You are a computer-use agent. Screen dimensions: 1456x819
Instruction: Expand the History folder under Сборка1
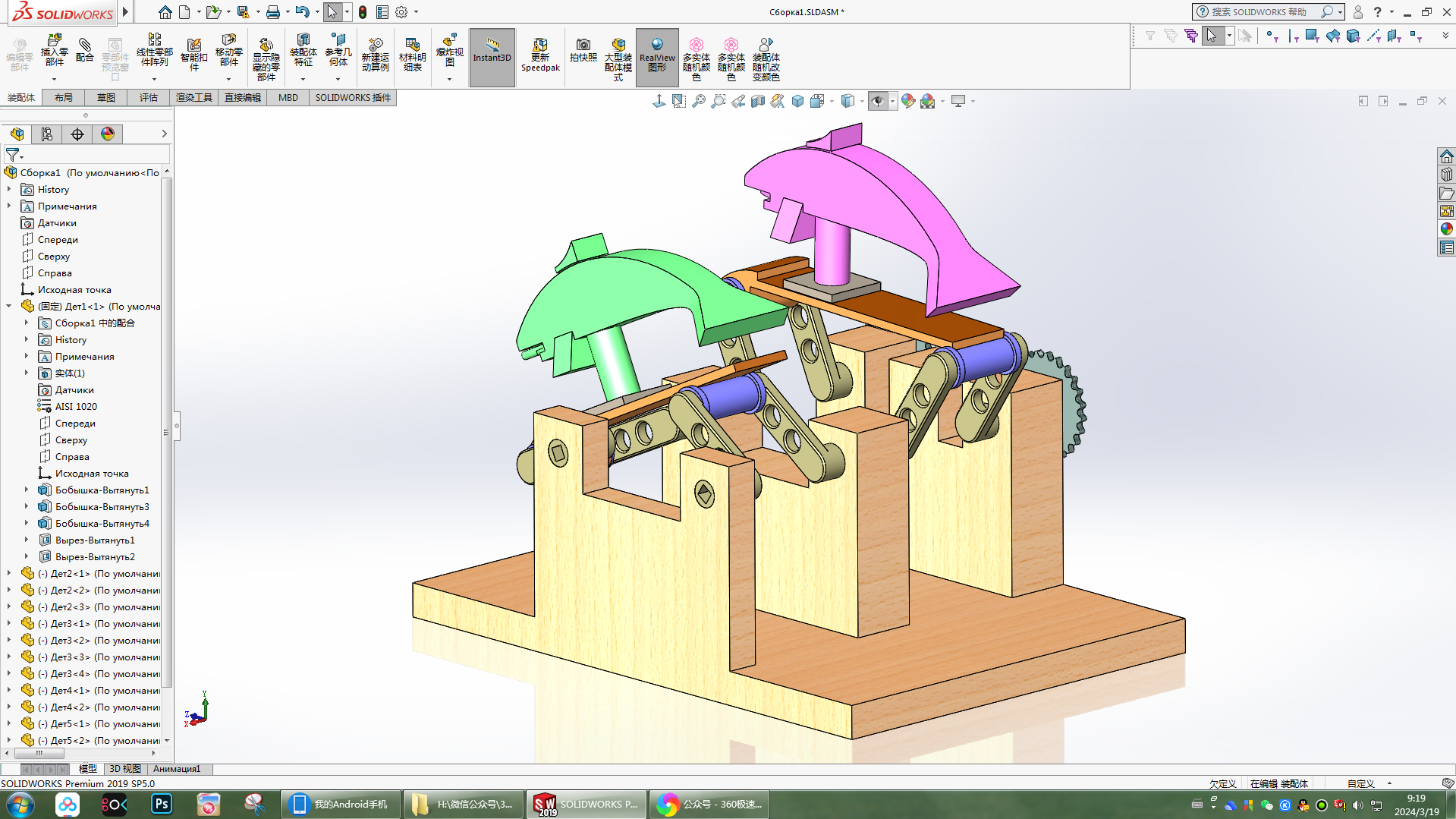click(x=9, y=190)
